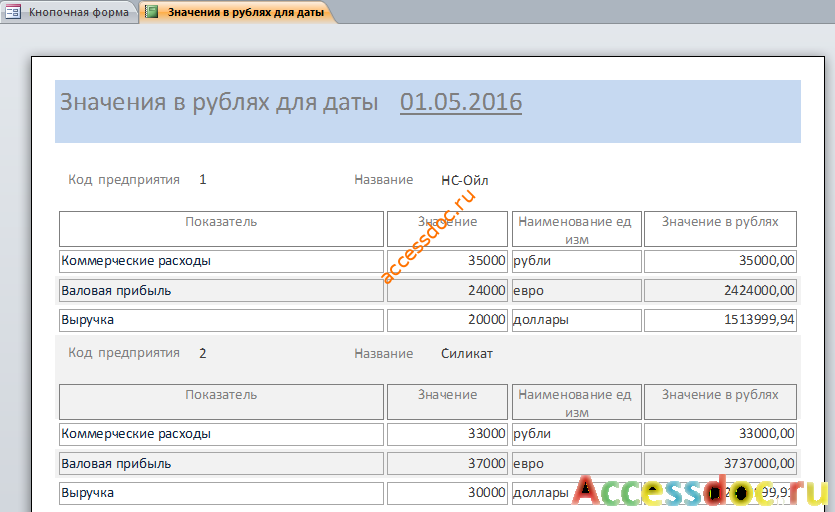Click the form icon on Кнопочная форма tab
The height and width of the screenshot is (512, 835).
[13, 12]
